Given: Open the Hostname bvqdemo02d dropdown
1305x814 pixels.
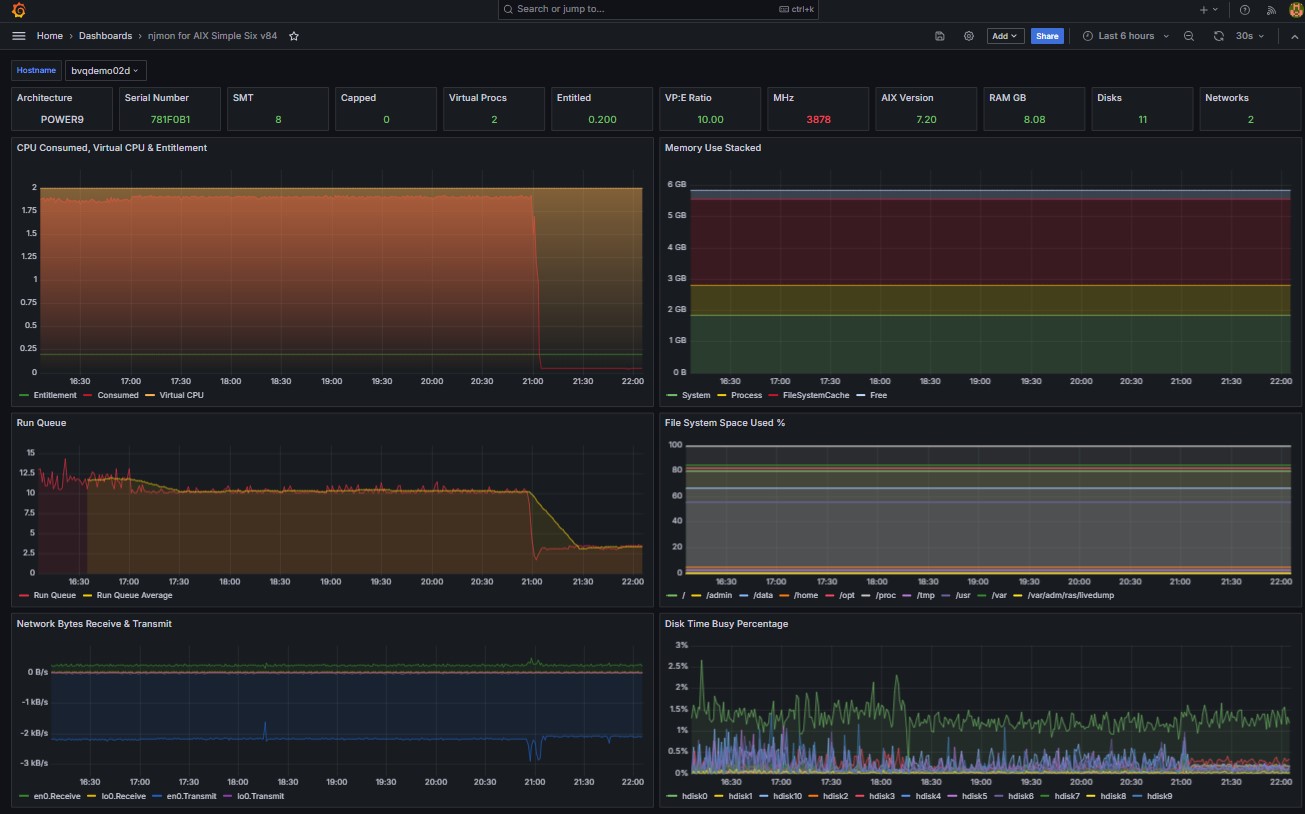Looking at the screenshot, I should tap(105, 70).
